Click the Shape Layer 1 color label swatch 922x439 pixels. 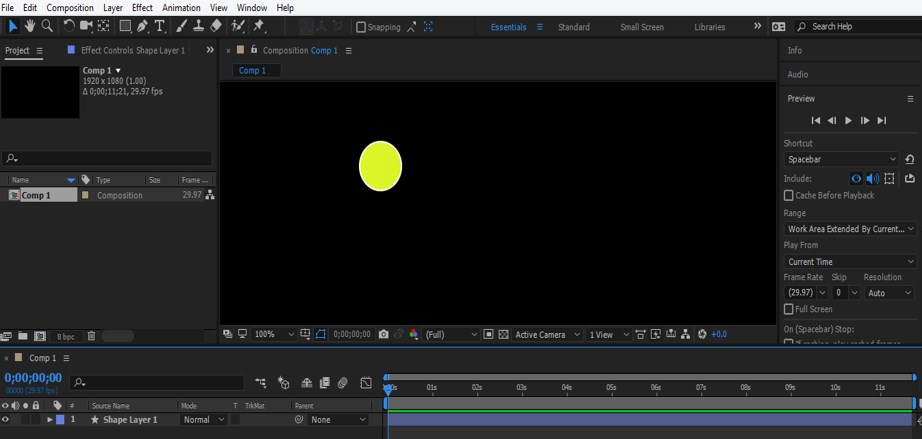coord(60,420)
